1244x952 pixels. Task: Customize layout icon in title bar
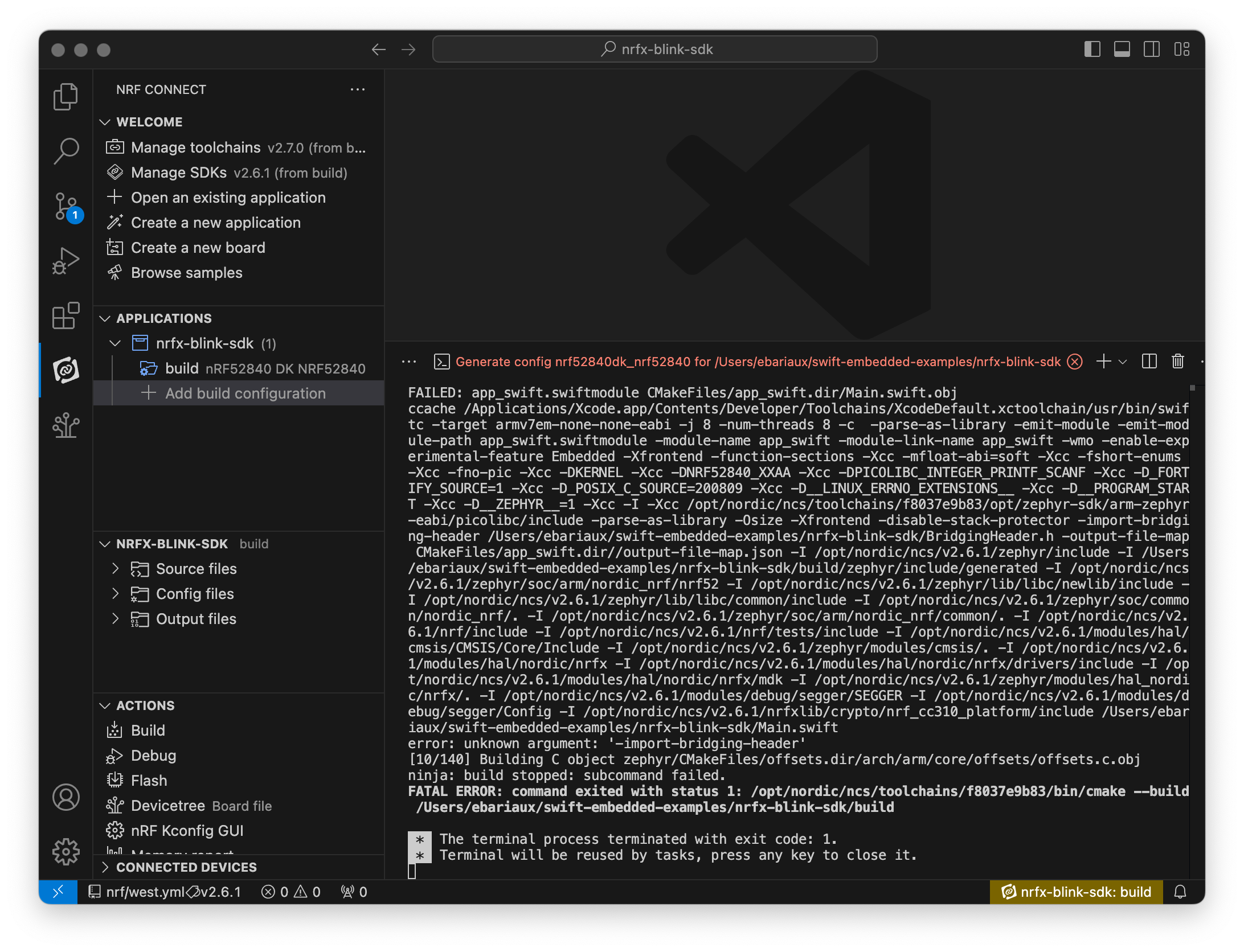[x=1181, y=50]
